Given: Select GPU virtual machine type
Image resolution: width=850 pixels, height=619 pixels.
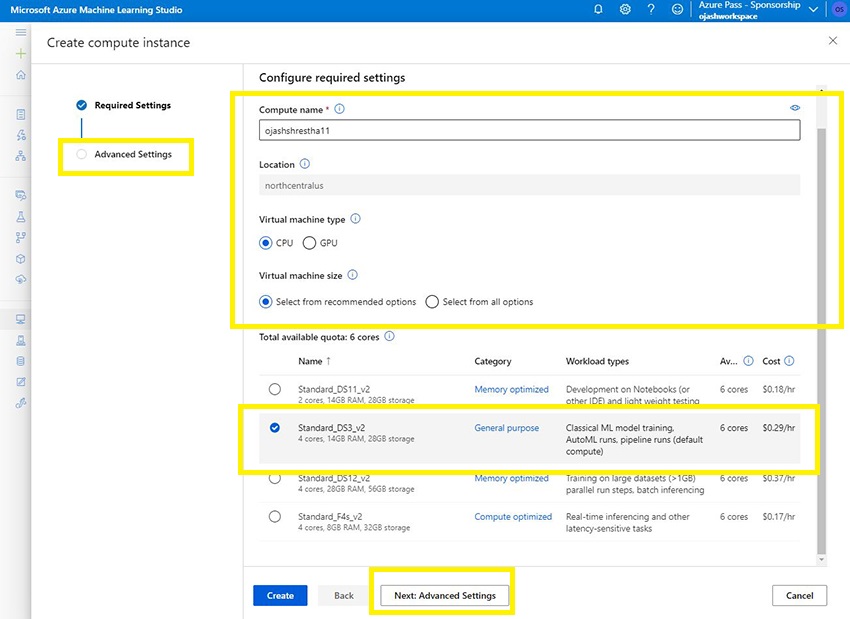Looking at the screenshot, I should pos(309,243).
